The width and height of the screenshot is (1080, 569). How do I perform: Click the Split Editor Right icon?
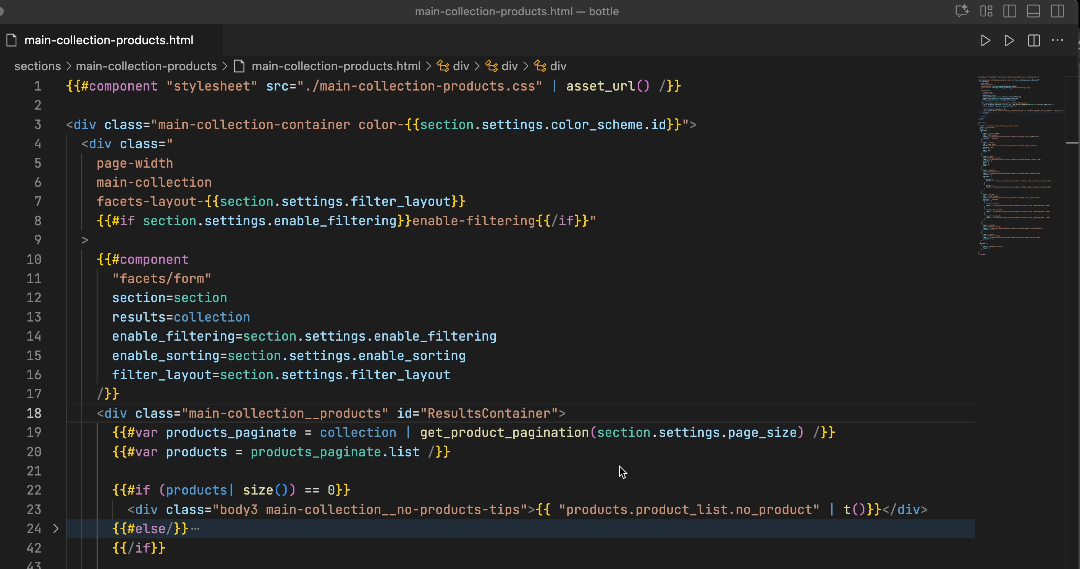point(1034,41)
